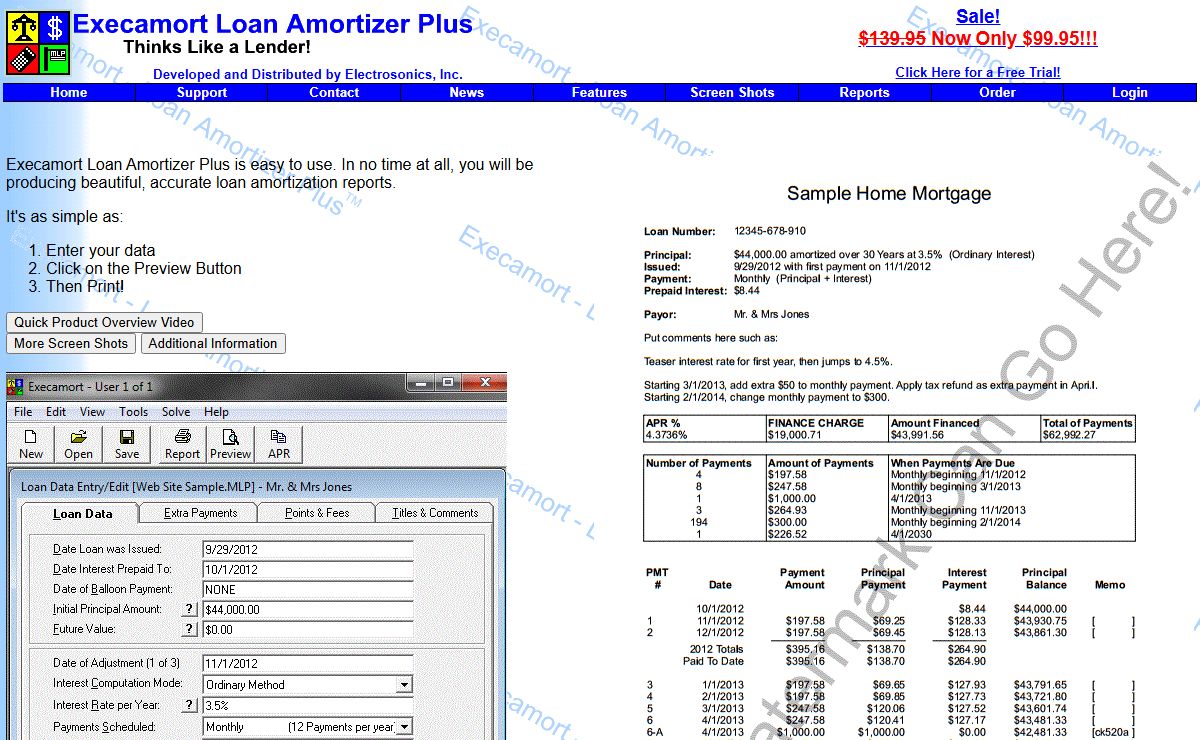Switch to the Loan Data tab
Screen dimensions: 1200x740
click(x=82, y=514)
